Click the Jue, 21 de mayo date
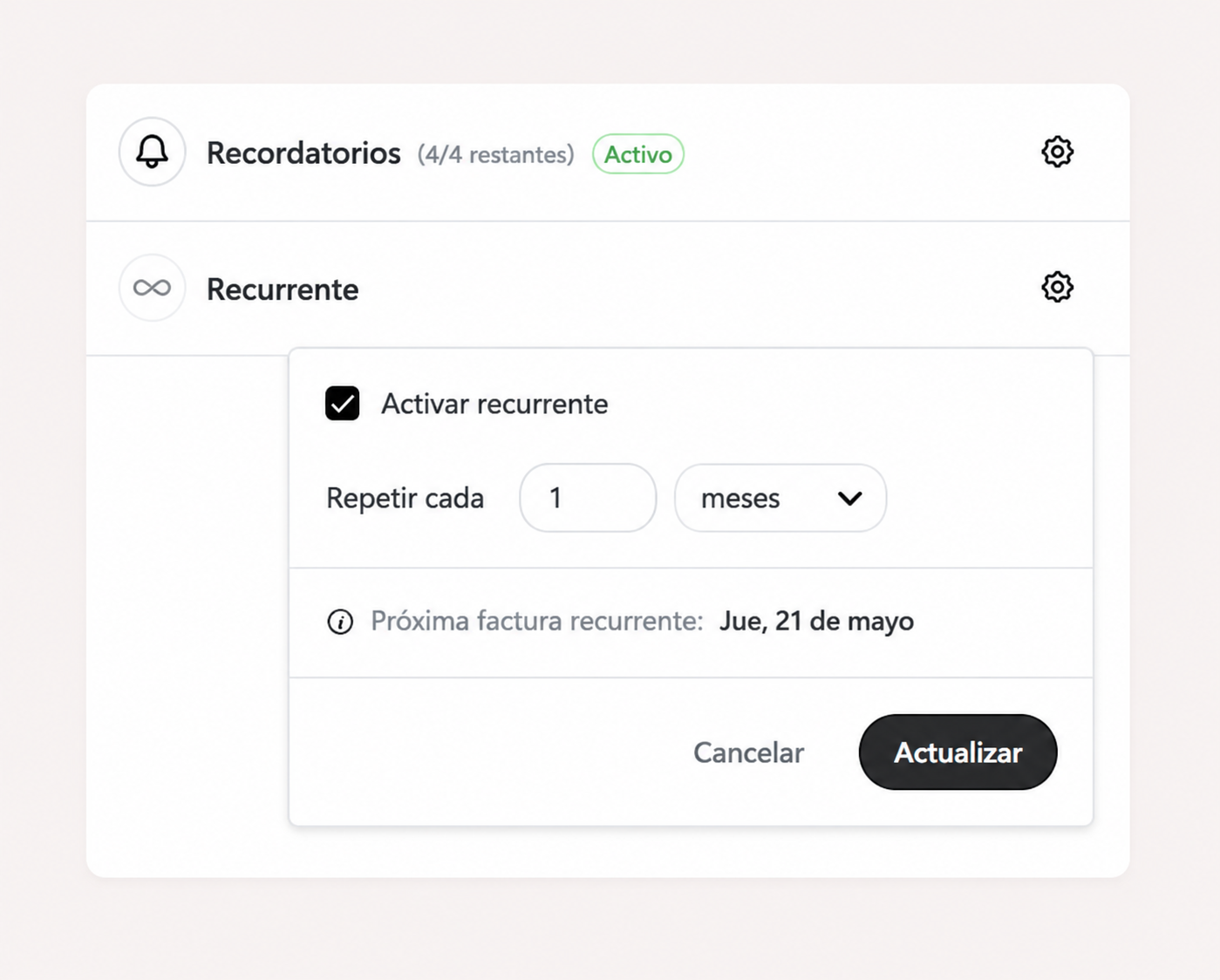This screenshot has width=1220, height=980. pyautogui.click(x=816, y=622)
